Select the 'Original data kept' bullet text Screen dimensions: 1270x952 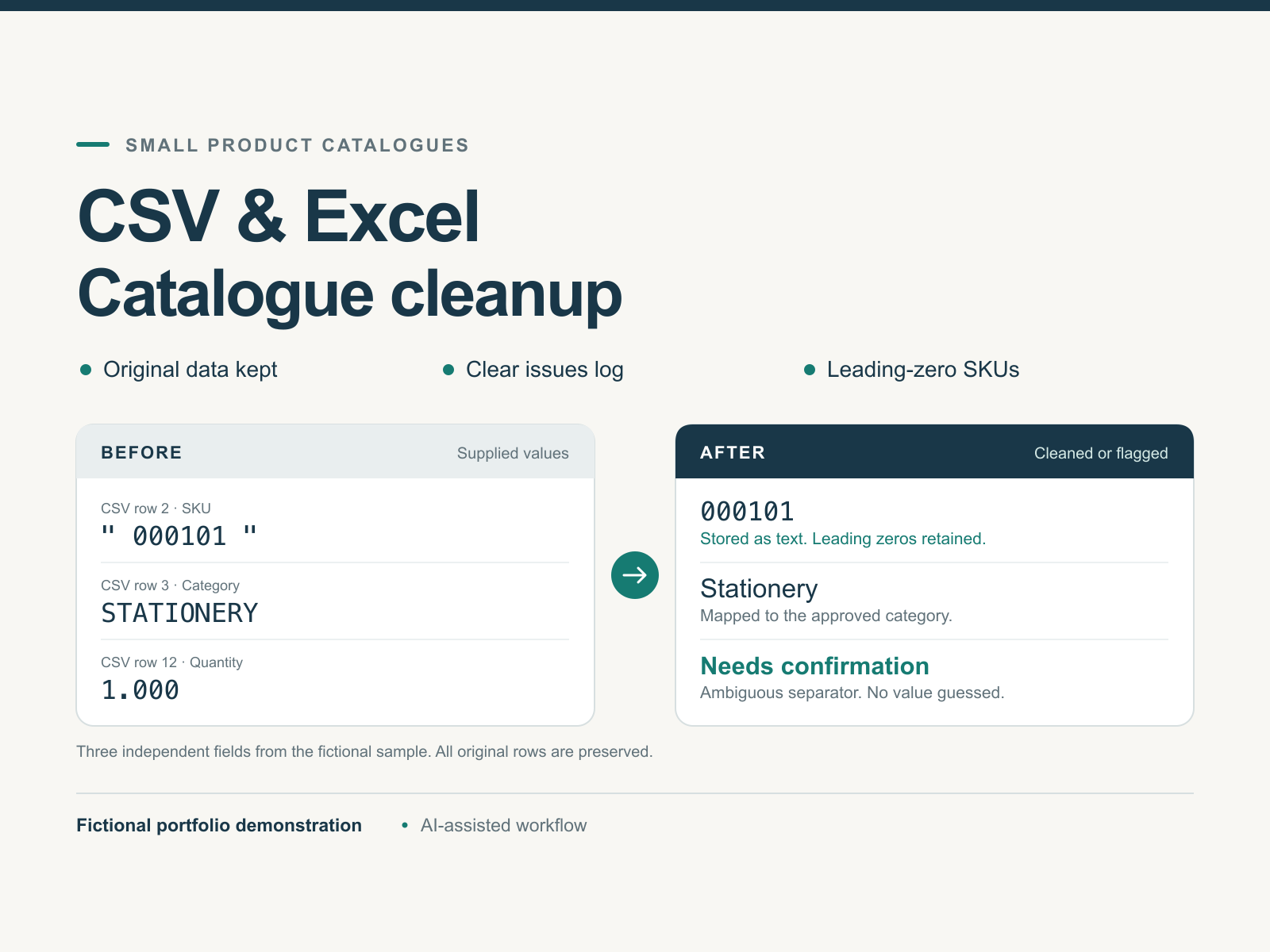click(x=190, y=370)
